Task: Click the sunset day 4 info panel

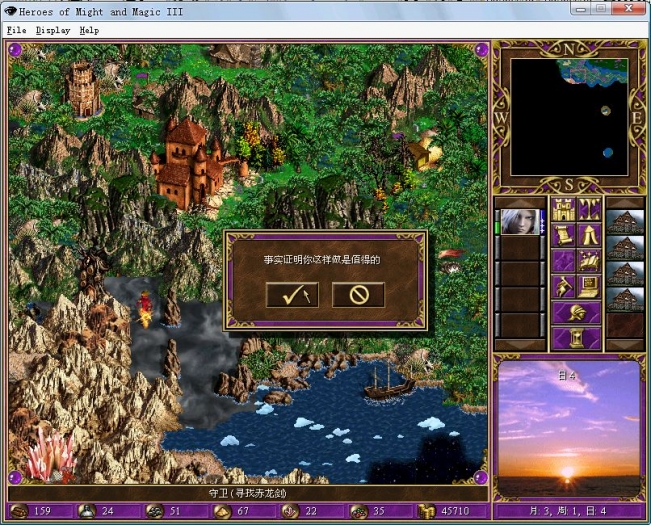Action: [x=569, y=428]
